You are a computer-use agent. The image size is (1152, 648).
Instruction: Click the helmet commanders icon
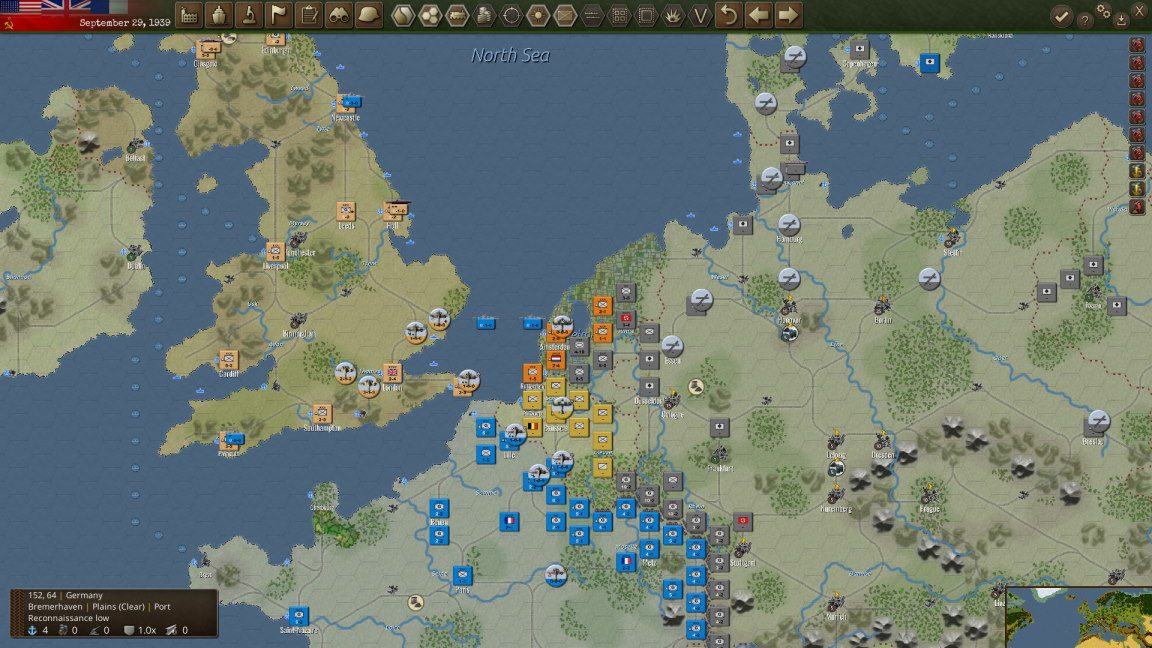[x=369, y=15]
